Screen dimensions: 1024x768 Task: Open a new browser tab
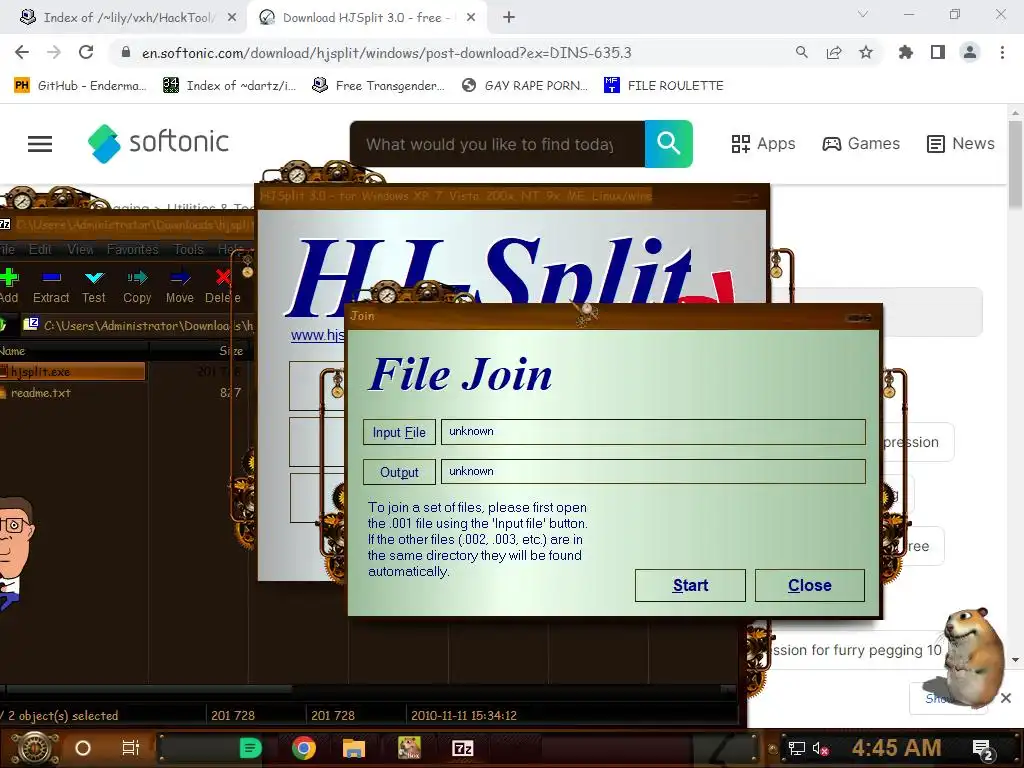pos(509,18)
